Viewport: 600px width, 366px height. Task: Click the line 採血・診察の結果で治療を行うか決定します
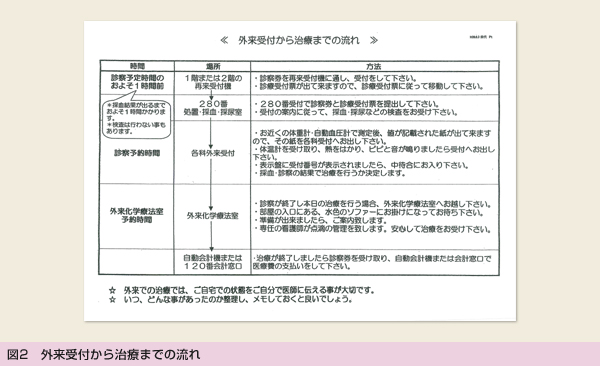click(330, 173)
